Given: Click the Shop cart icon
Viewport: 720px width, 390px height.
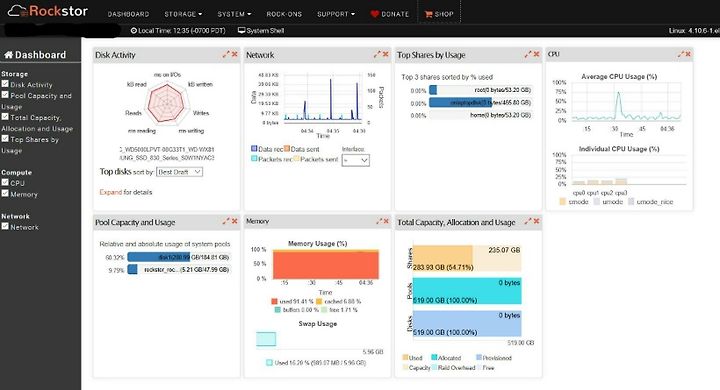Looking at the screenshot, I should click(x=428, y=14).
